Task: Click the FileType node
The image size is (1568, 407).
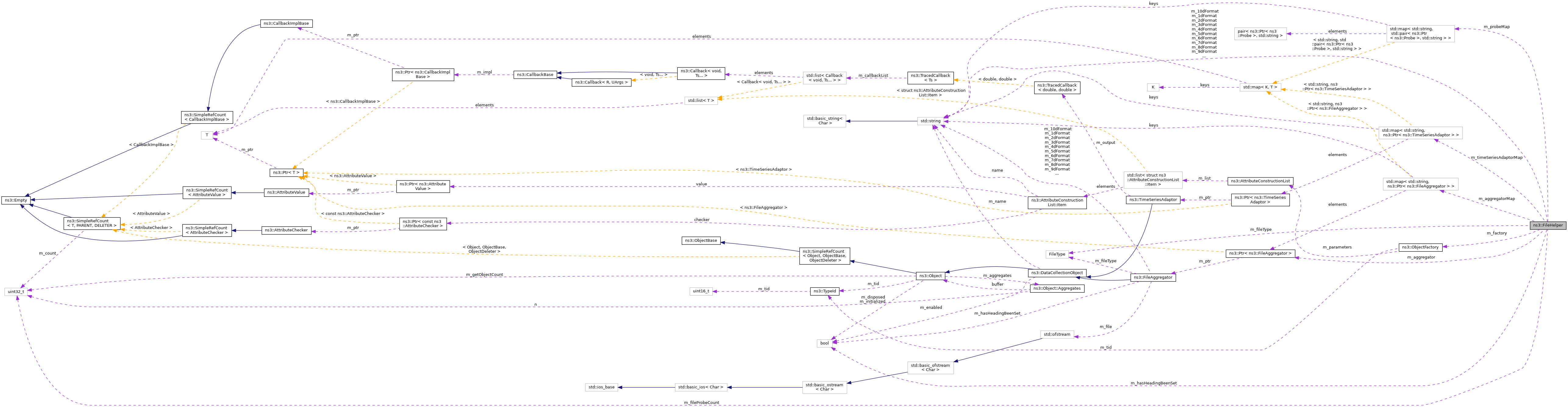Action: coord(1057,254)
